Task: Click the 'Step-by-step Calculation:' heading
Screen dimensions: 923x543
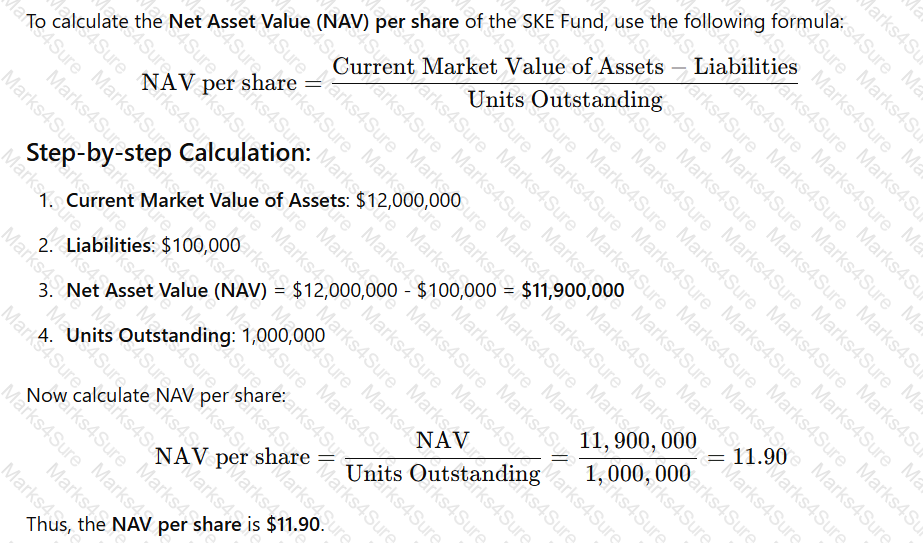Action: click(x=168, y=153)
